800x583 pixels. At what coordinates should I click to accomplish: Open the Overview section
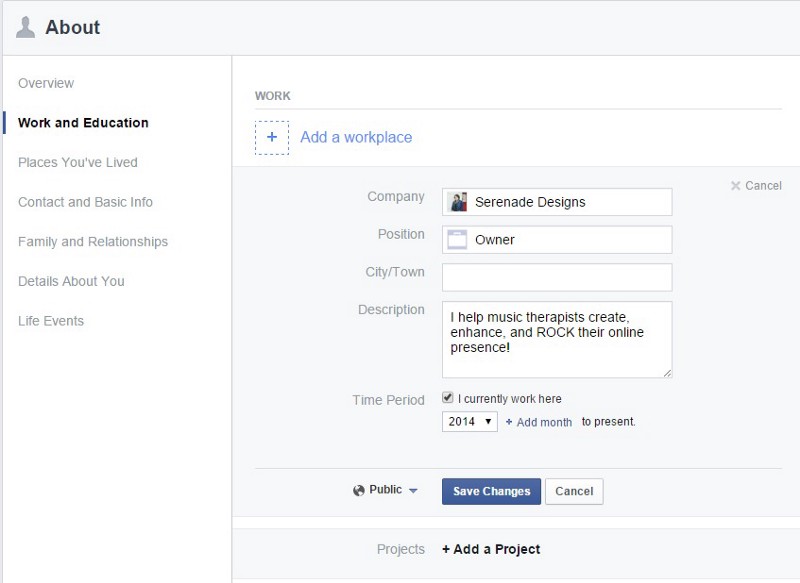(46, 83)
